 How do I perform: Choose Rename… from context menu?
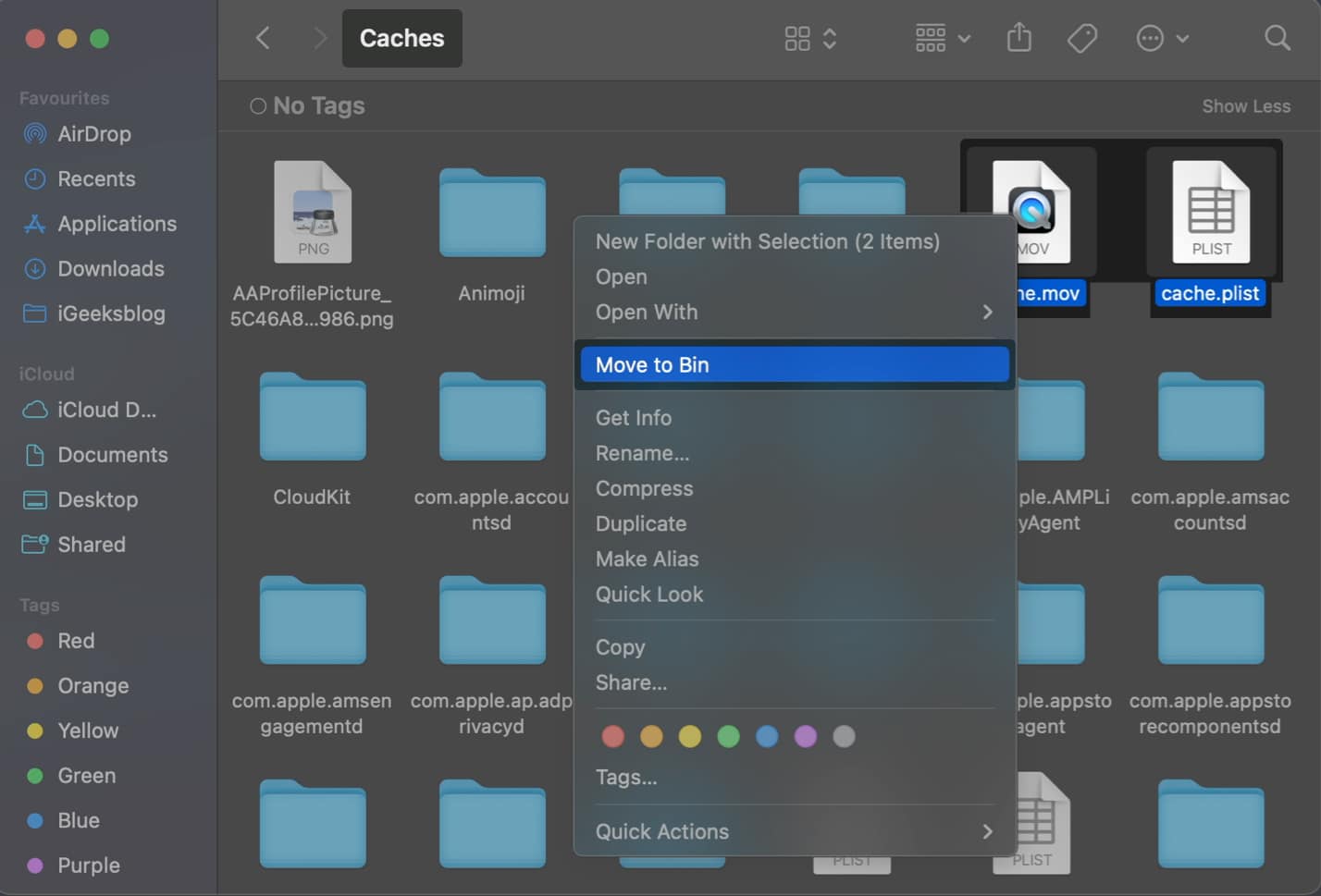[x=642, y=453]
